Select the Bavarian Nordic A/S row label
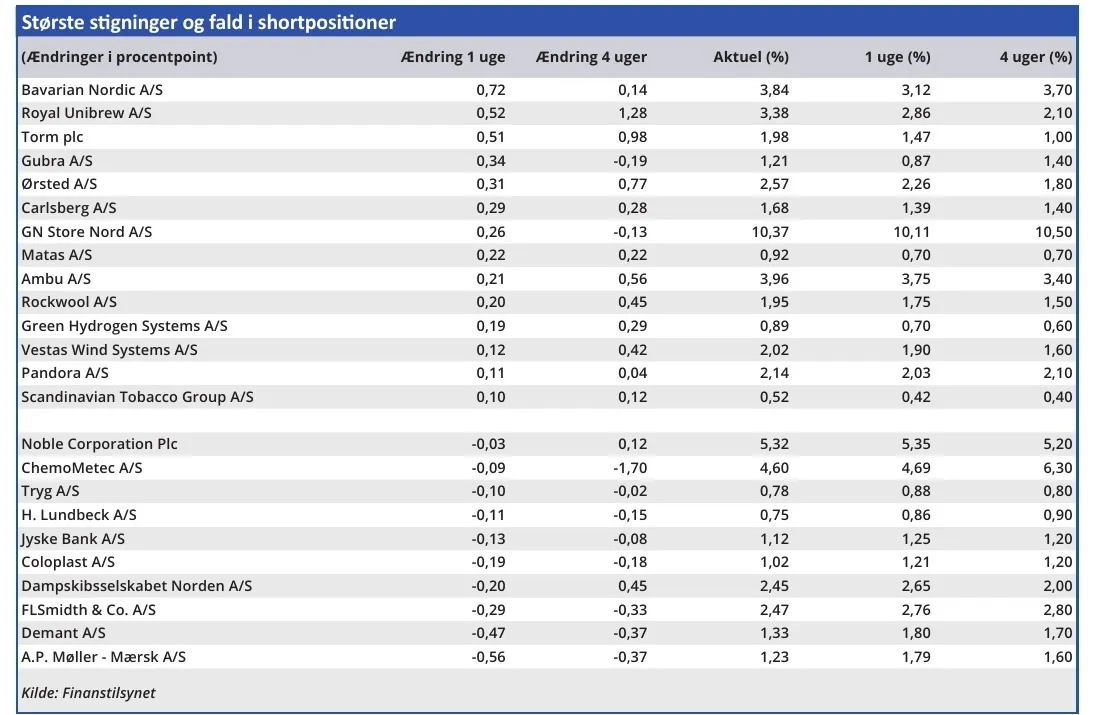 92,90
